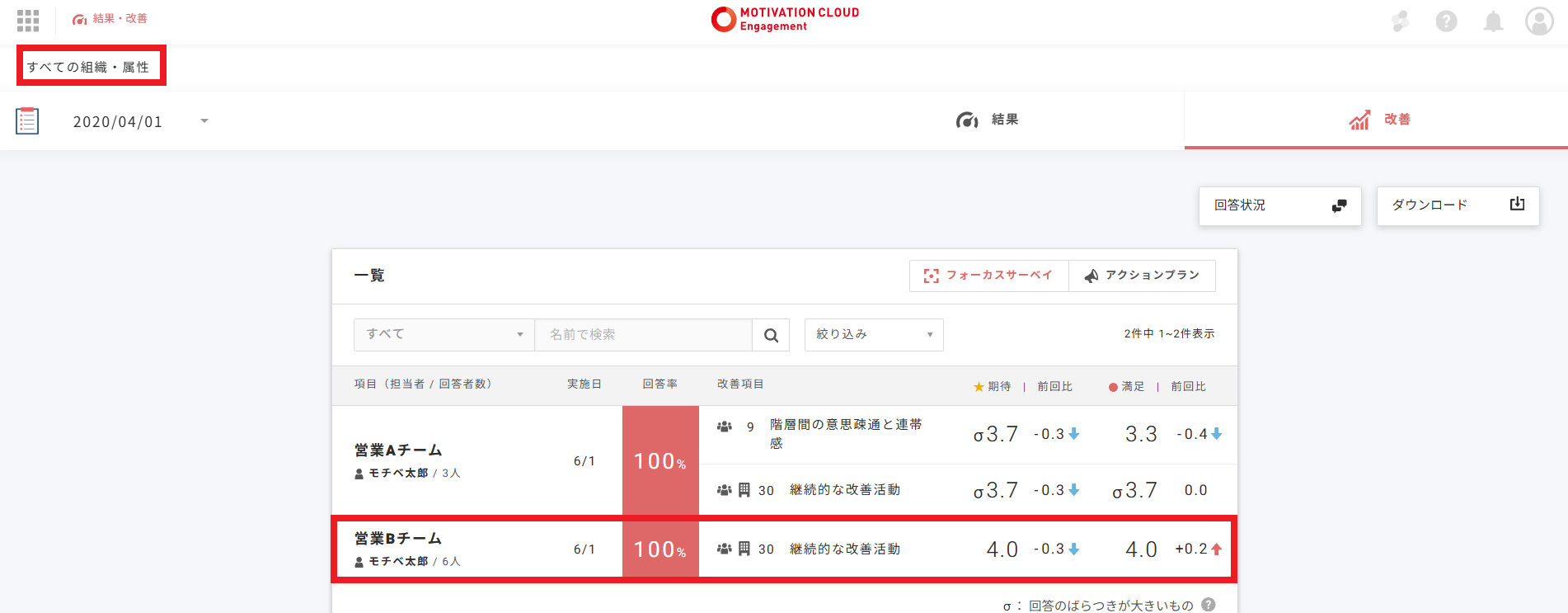Open the すべて filter dropdown
Screen dimensions: 1568x613
[x=444, y=335]
